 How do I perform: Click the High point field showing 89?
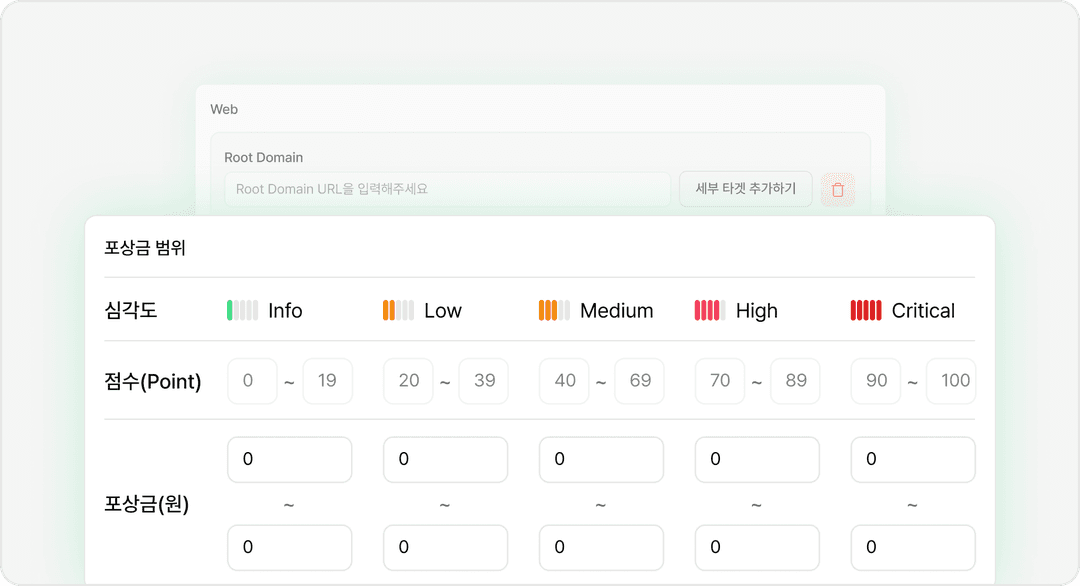pyautogui.click(x=796, y=381)
